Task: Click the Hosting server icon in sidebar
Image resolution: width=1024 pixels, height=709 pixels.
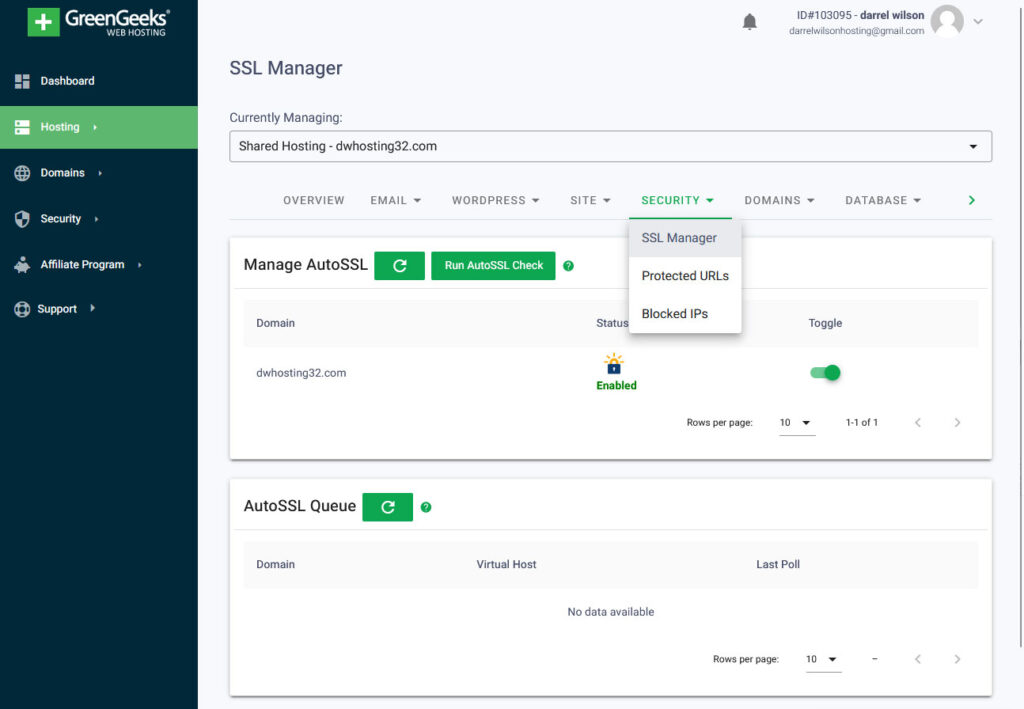Action: 22,127
